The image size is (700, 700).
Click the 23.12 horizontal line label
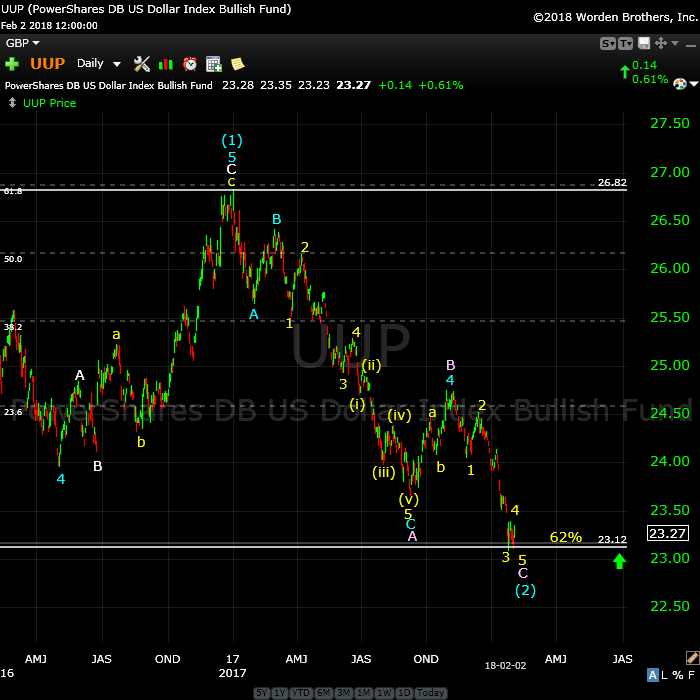pos(612,539)
